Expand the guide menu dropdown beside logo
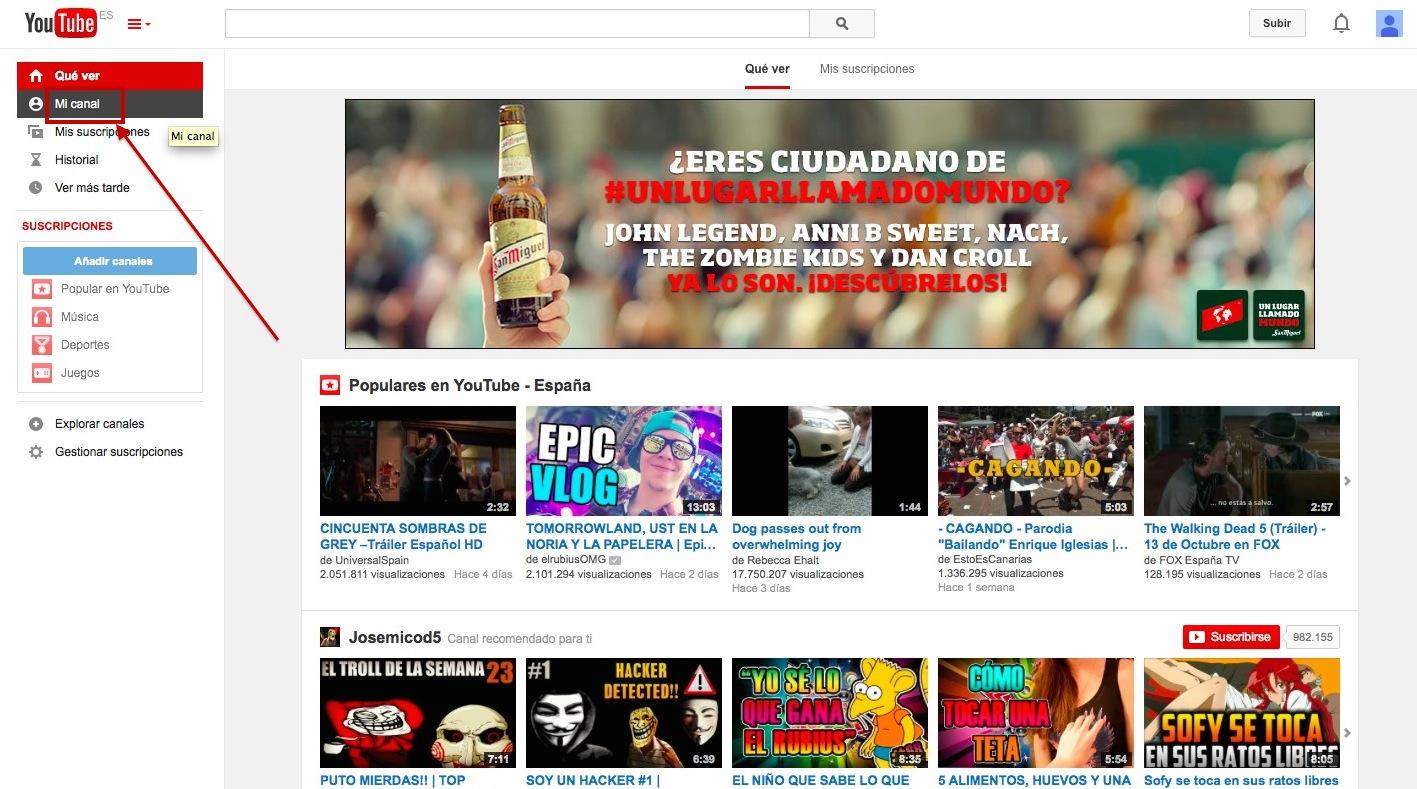Viewport: 1417px width, 789px height. point(138,24)
